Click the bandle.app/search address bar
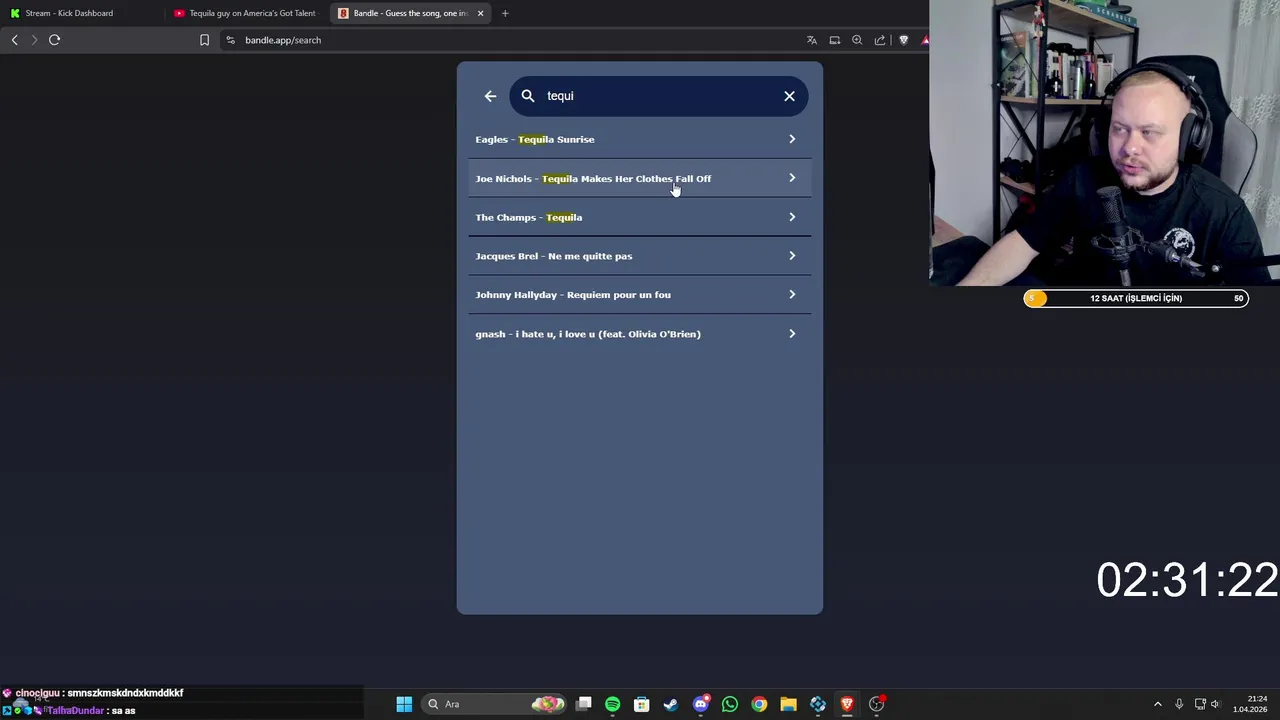The image size is (1280, 720). click(x=510, y=40)
